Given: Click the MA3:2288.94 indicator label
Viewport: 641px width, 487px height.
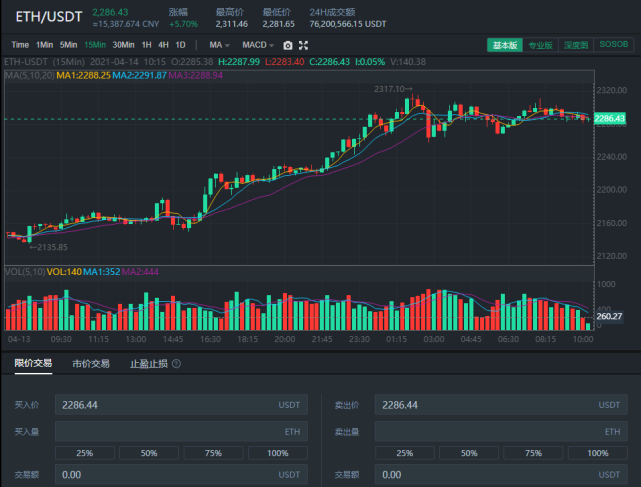Looking at the screenshot, I should (195, 75).
